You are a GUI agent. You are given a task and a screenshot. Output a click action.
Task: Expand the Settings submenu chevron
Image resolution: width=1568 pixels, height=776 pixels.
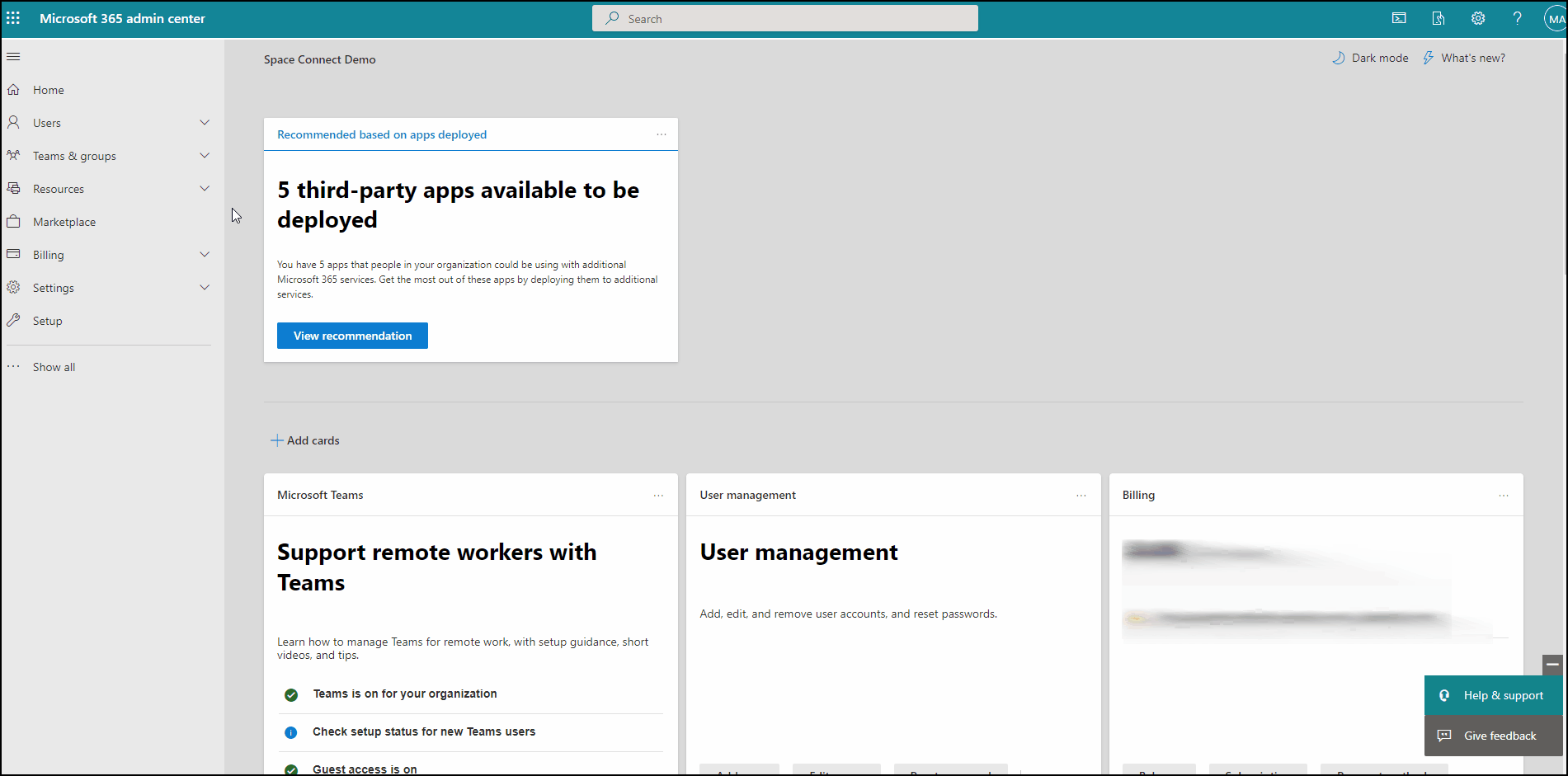click(x=205, y=288)
